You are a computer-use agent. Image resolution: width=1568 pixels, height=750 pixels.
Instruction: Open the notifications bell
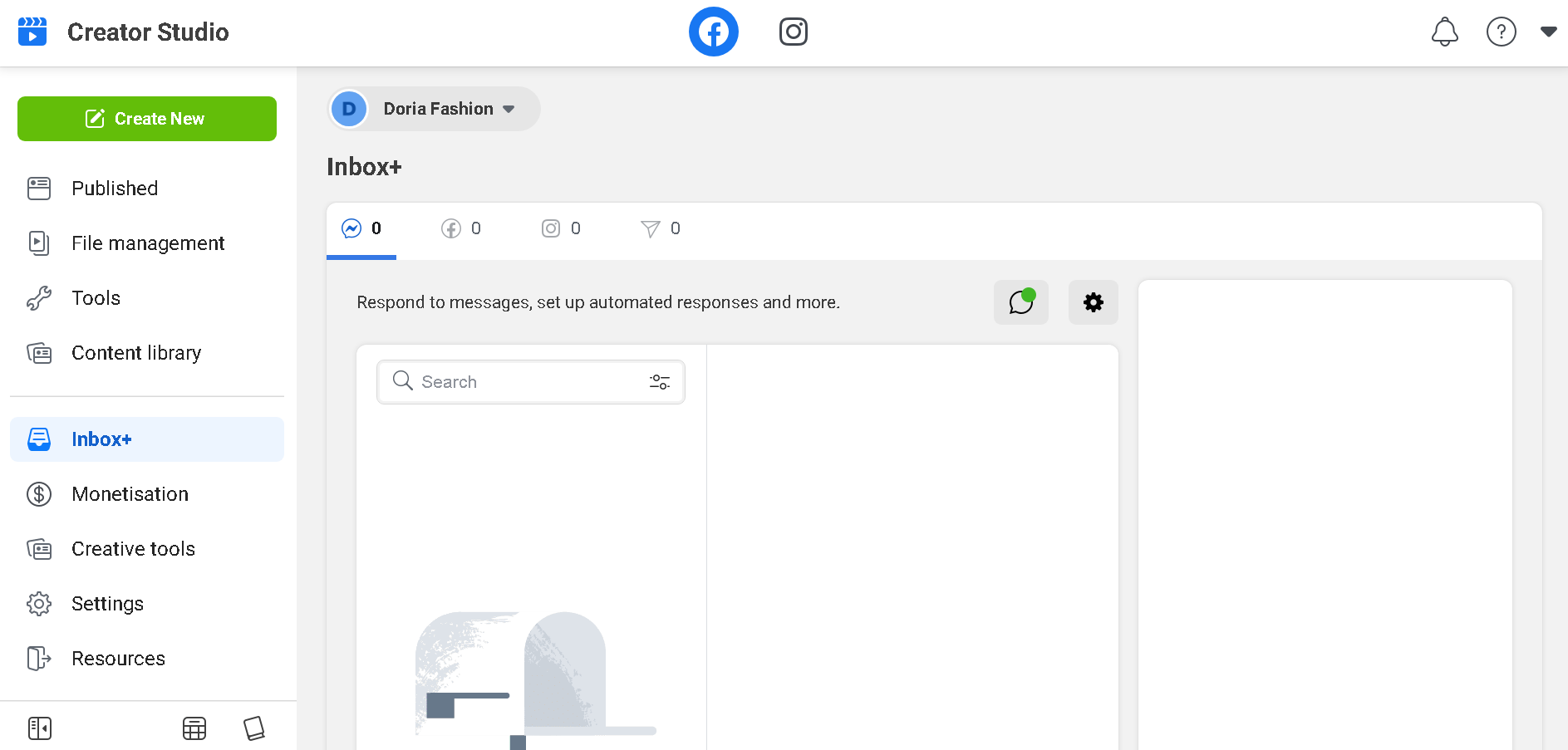click(x=1444, y=32)
